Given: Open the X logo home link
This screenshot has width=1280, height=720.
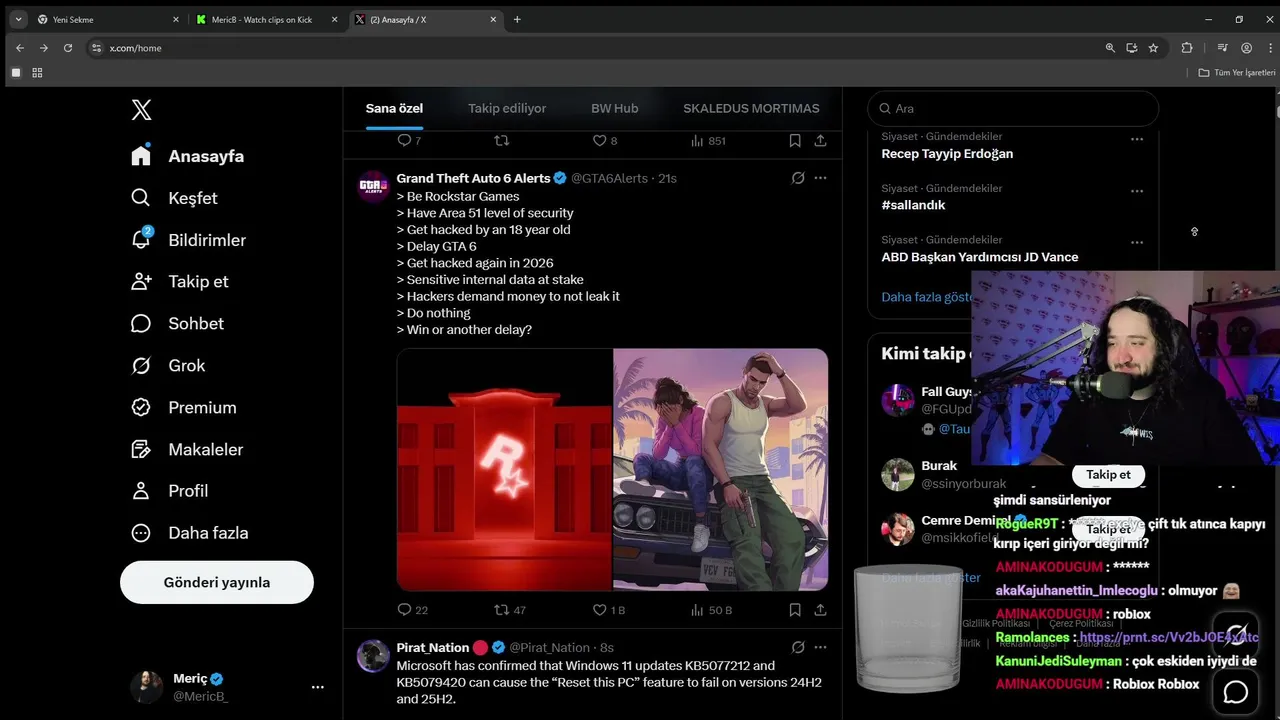Looking at the screenshot, I should [141, 110].
